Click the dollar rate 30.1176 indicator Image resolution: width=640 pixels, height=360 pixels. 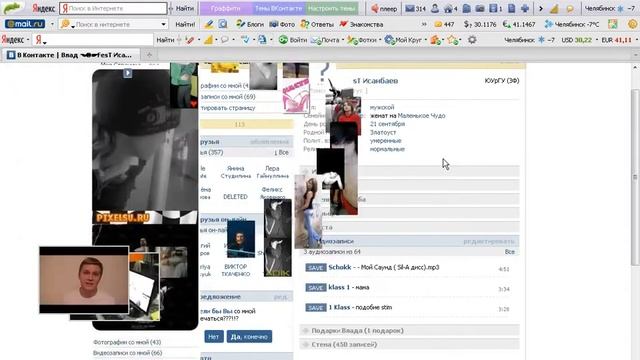480,24
